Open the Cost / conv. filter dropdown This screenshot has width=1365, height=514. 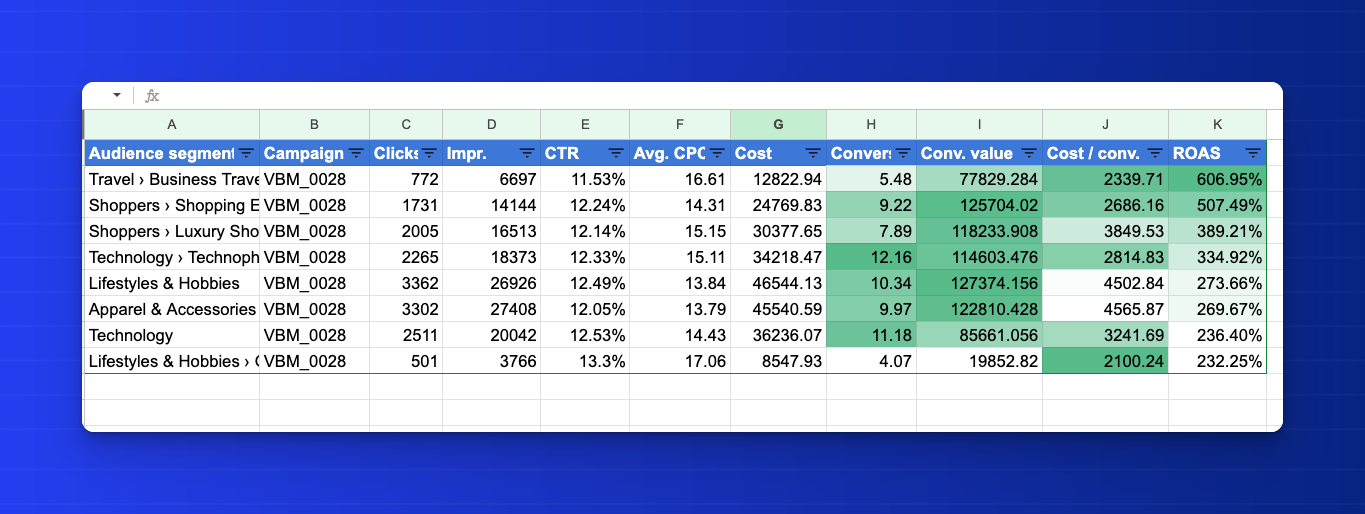[x=1154, y=154]
